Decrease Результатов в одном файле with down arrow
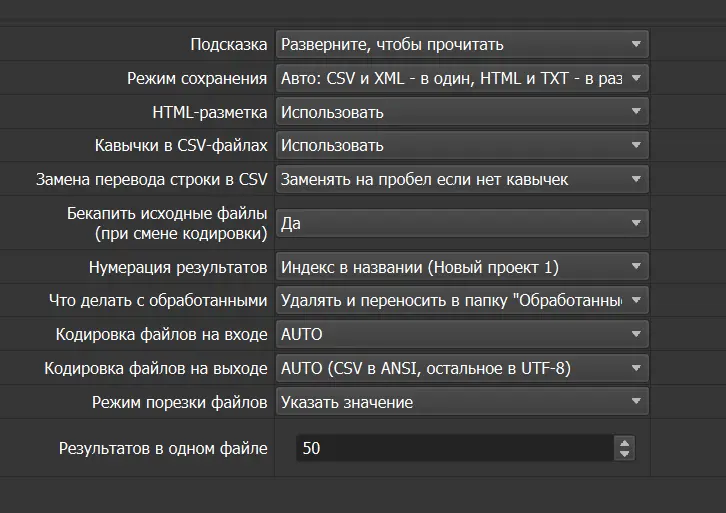Image resolution: width=726 pixels, height=513 pixels. pos(626,454)
